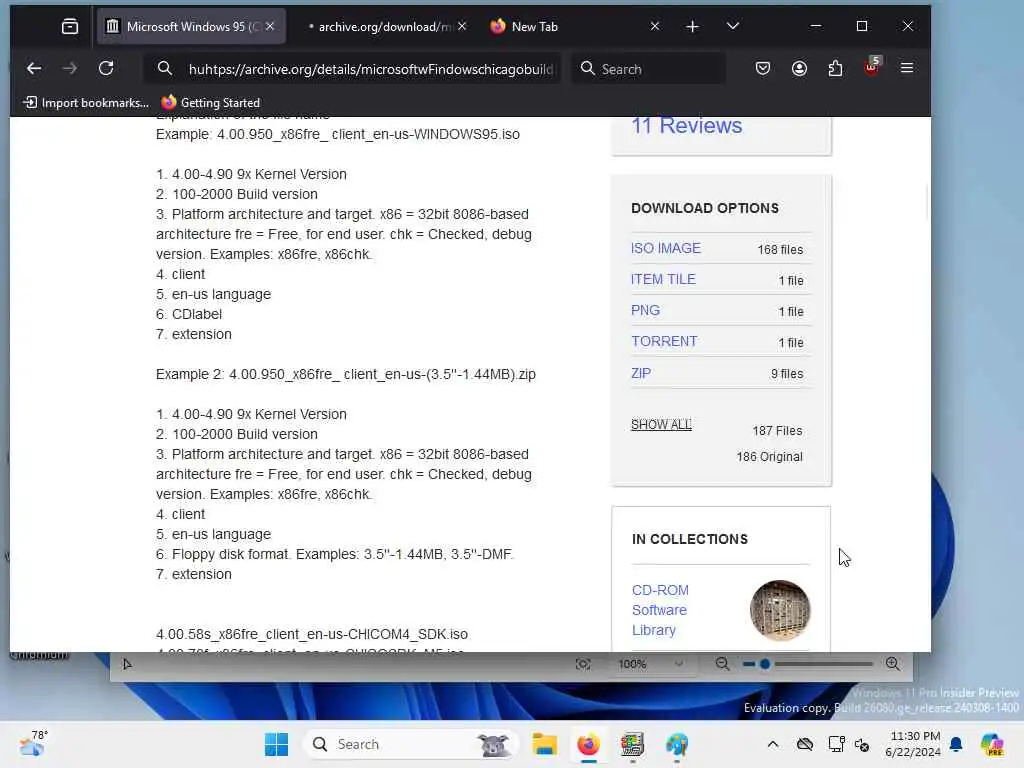Open Firefox recent browsing view icon
The image size is (1024, 768).
point(70,26)
